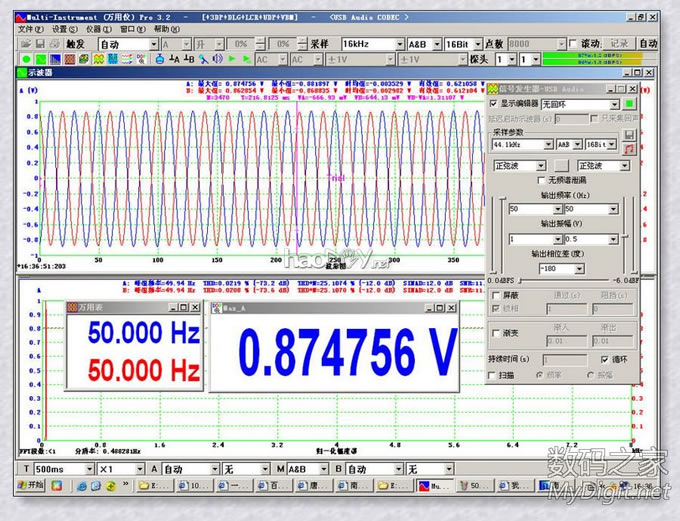Disable the 循环 loop checkbox
This screenshot has width=680, height=521.
click(604, 359)
